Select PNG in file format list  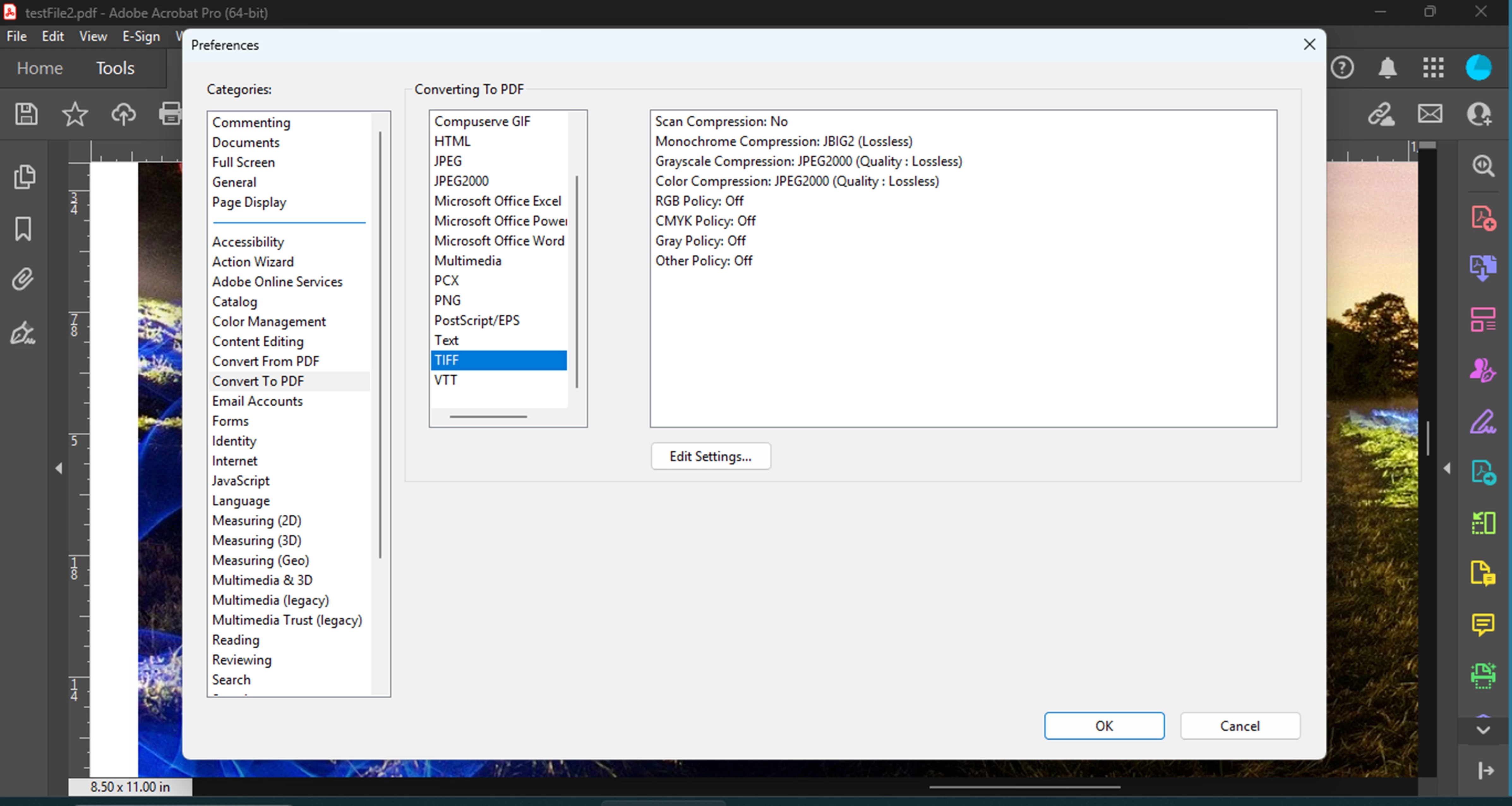[447, 300]
